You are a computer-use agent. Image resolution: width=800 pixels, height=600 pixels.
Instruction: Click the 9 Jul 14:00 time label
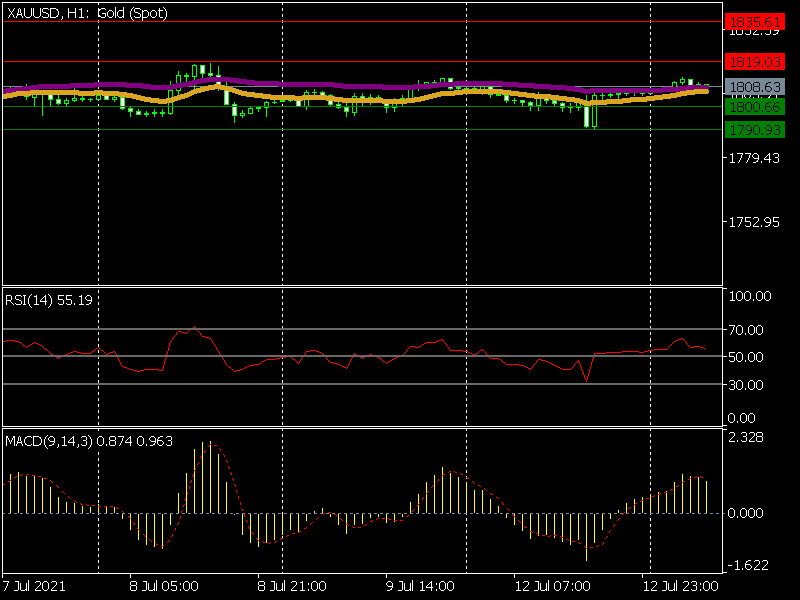[421, 585]
